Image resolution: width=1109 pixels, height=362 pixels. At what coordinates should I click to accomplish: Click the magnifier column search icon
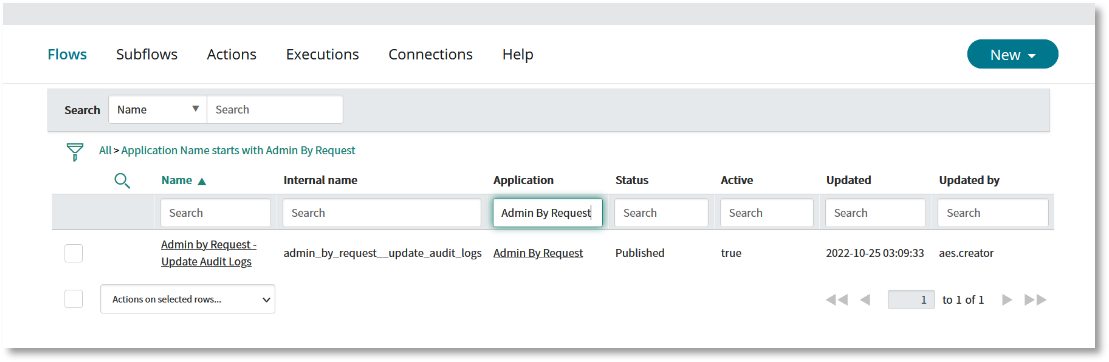(122, 181)
